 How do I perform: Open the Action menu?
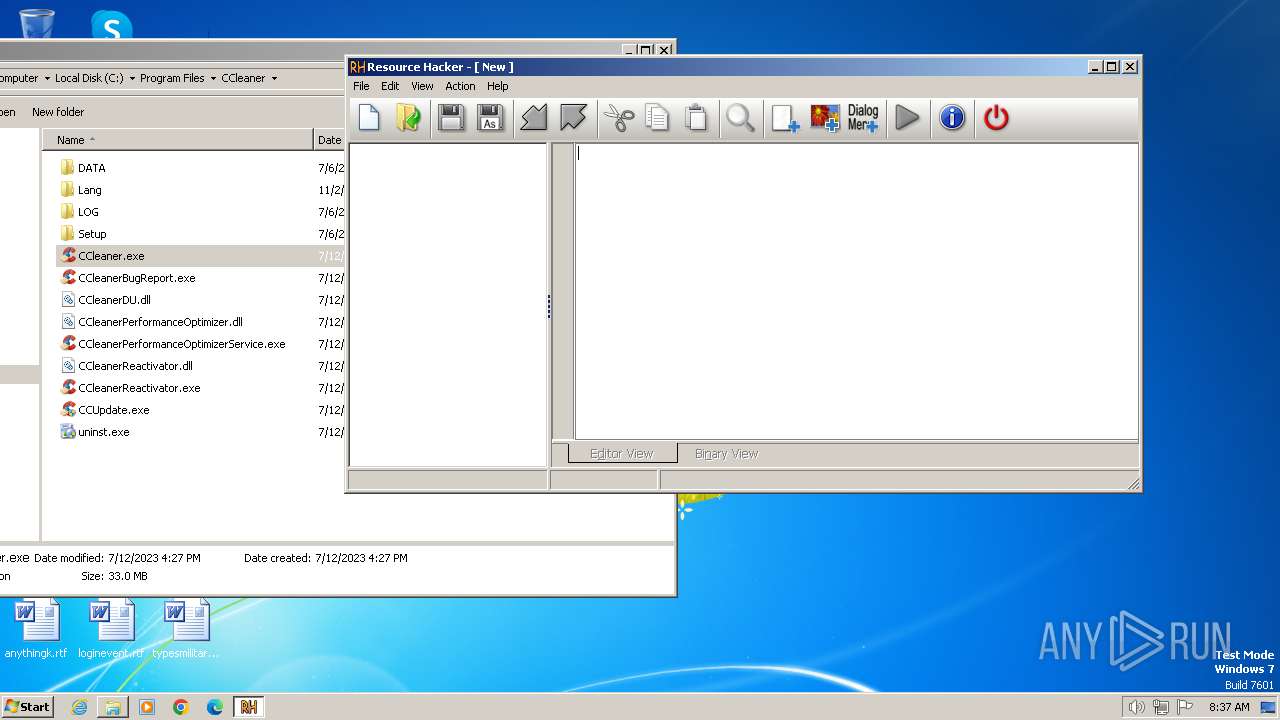pyautogui.click(x=460, y=86)
